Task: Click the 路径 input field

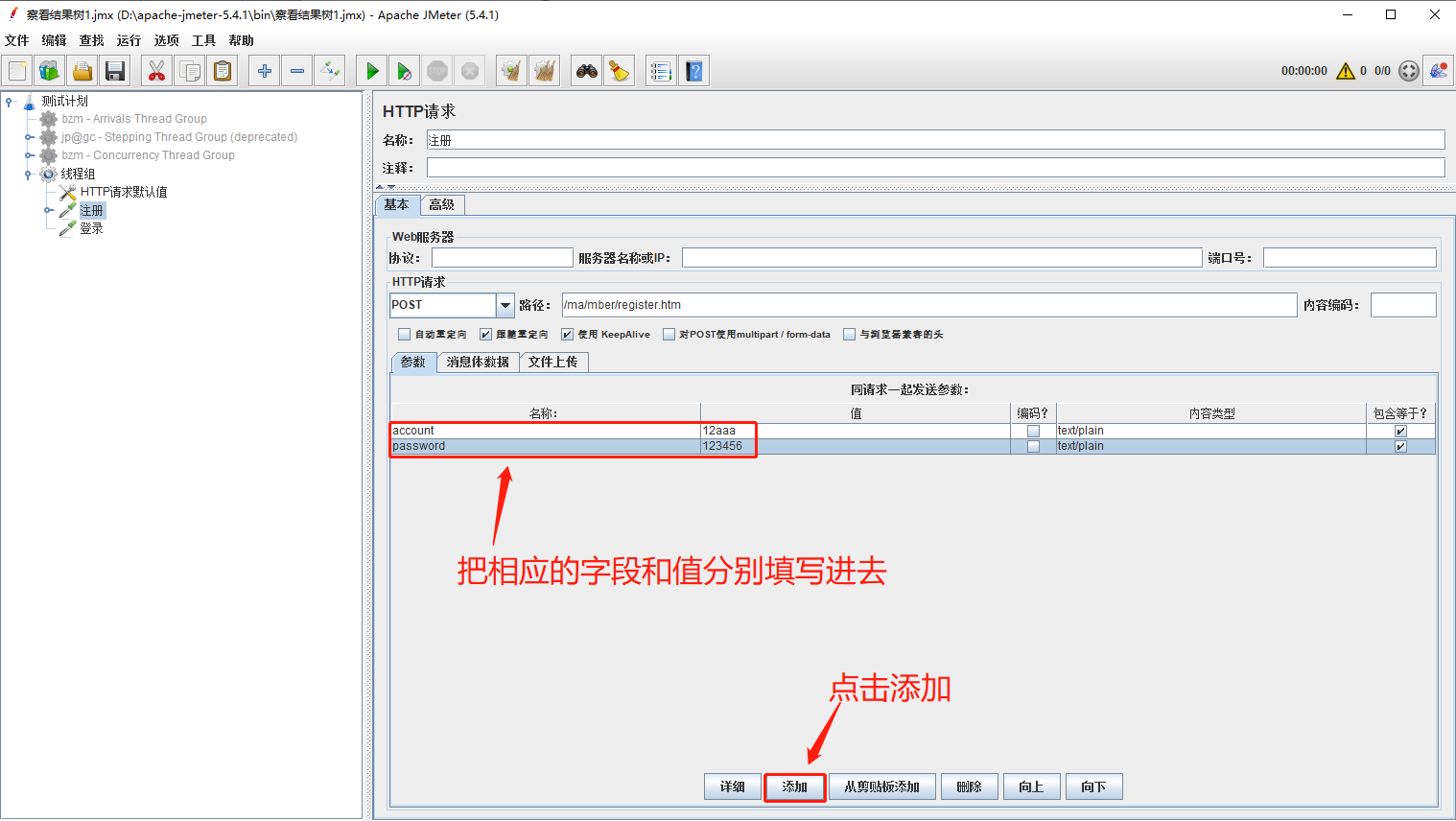Action: pyautogui.click(x=928, y=305)
